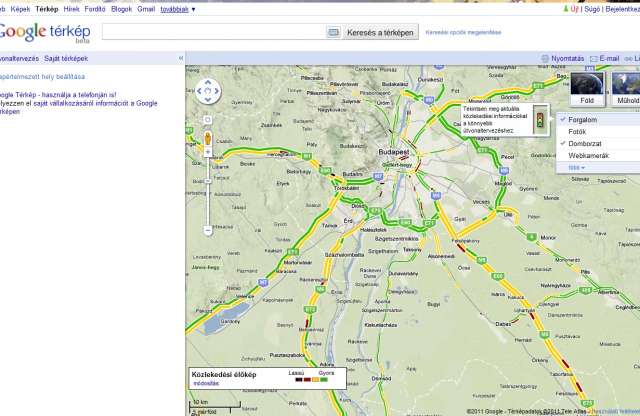Open the Térkép menu item
The width and height of the screenshot is (640, 416).
[x=47, y=9]
